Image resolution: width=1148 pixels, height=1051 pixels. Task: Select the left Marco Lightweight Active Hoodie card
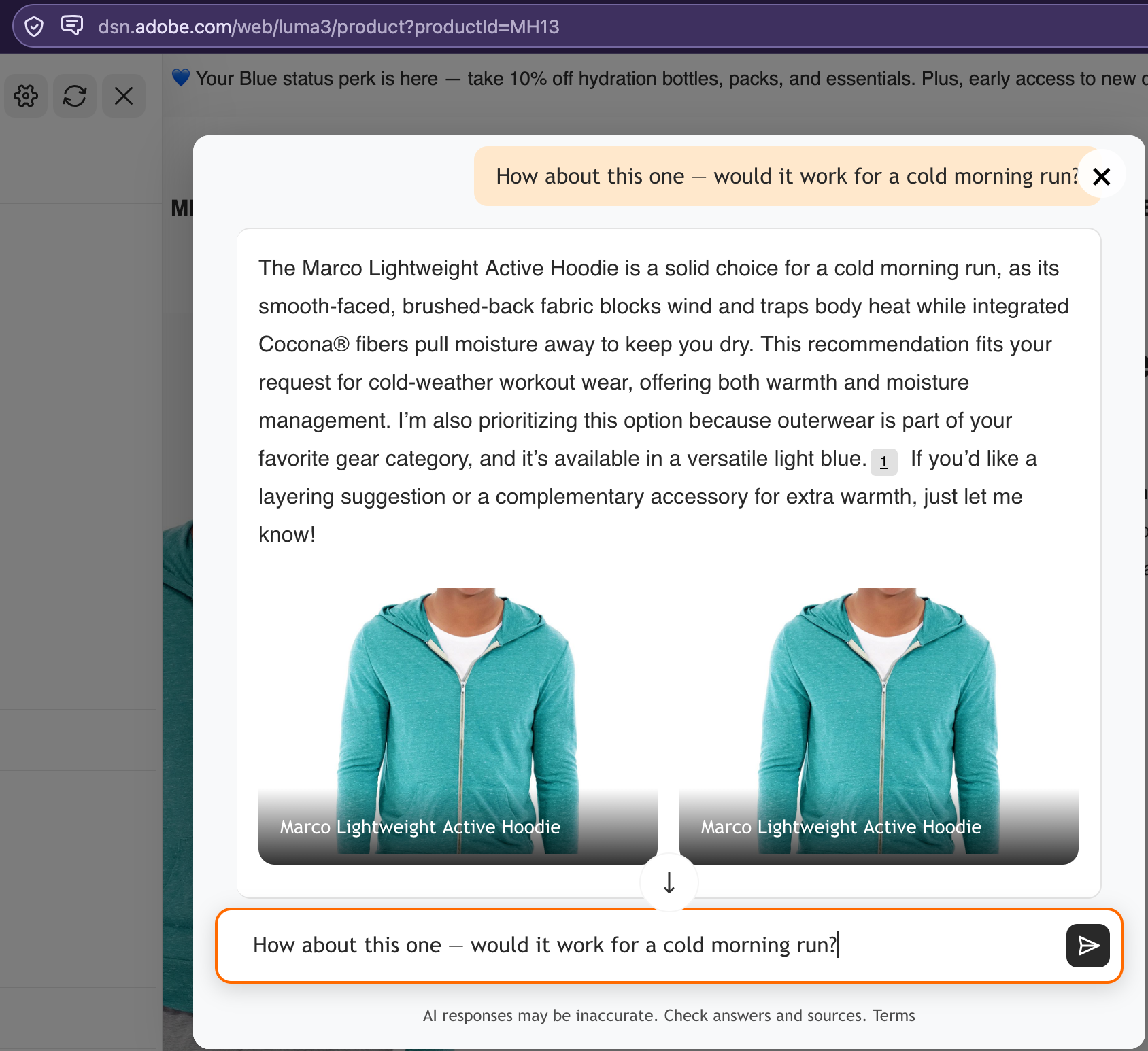(458, 726)
